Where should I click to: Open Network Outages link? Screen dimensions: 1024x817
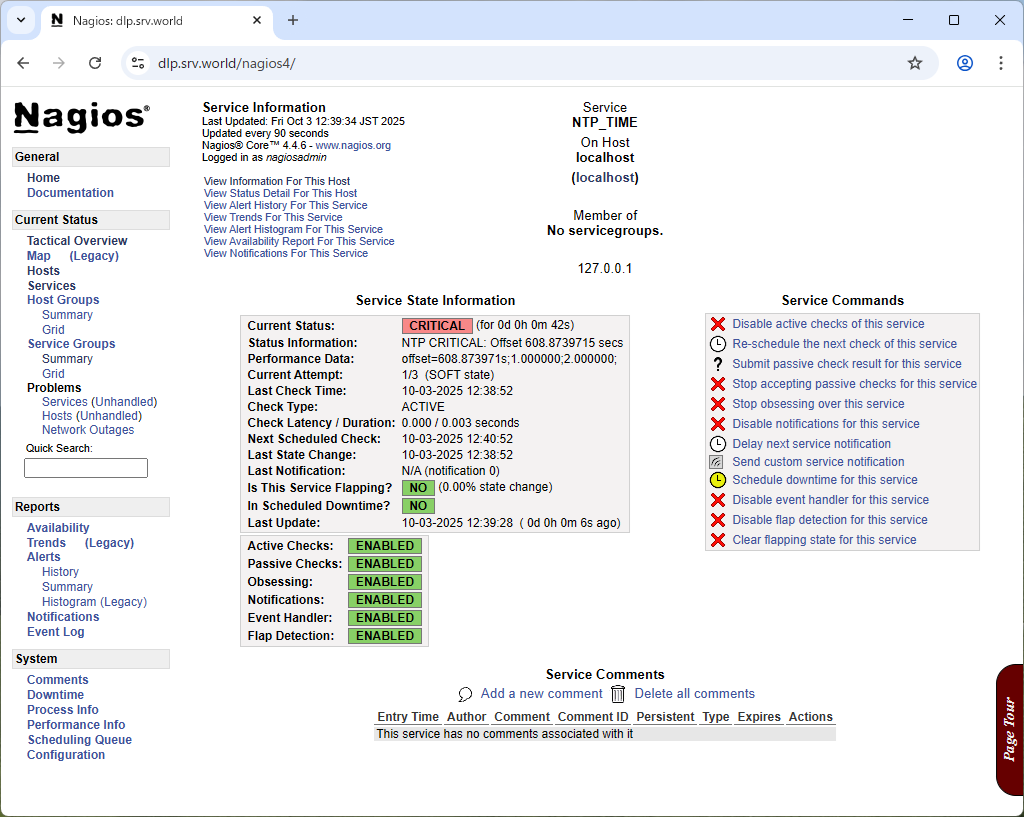[x=88, y=430]
